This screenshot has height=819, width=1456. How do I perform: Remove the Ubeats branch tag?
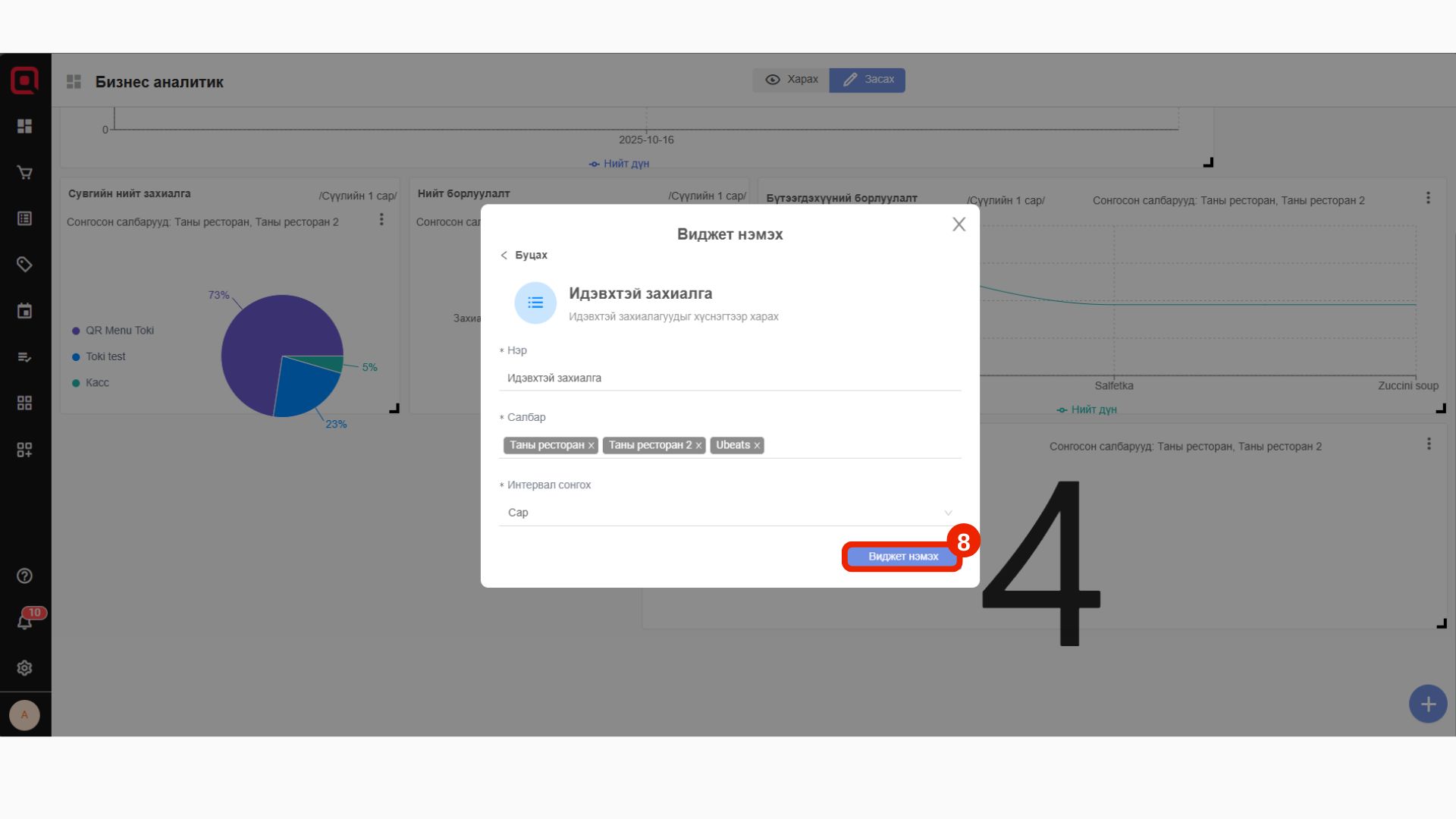(757, 446)
